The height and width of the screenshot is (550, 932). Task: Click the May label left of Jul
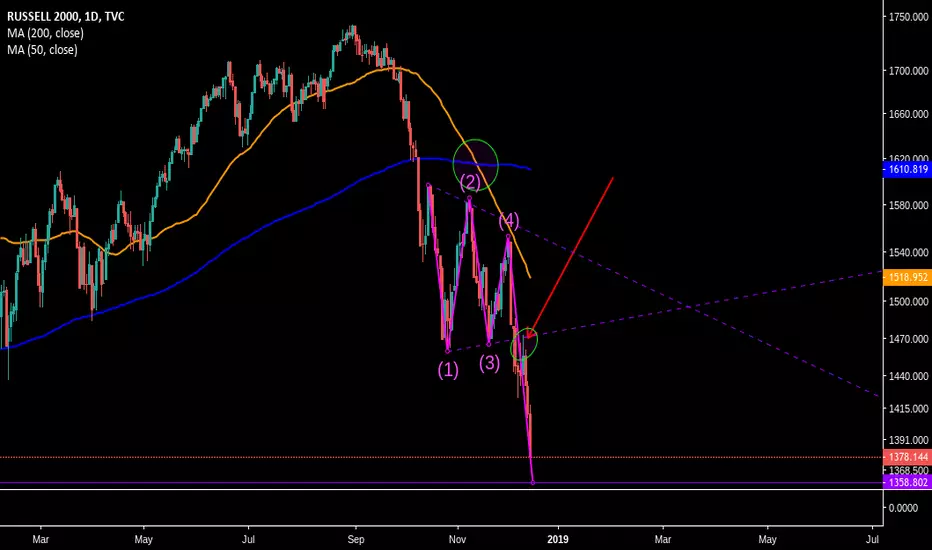pyautogui.click(x=143, y=539)
